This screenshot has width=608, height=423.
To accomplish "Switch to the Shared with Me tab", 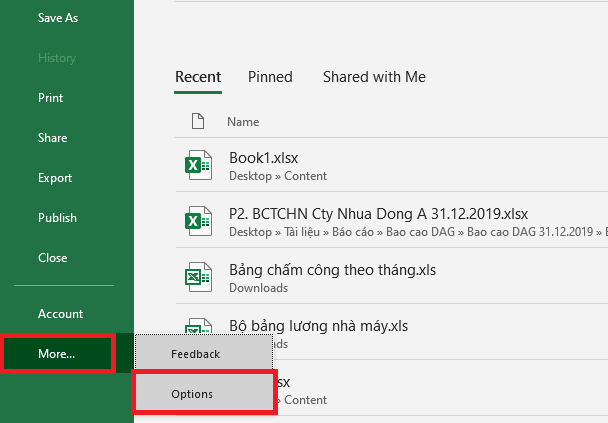I will coord(374,77).
